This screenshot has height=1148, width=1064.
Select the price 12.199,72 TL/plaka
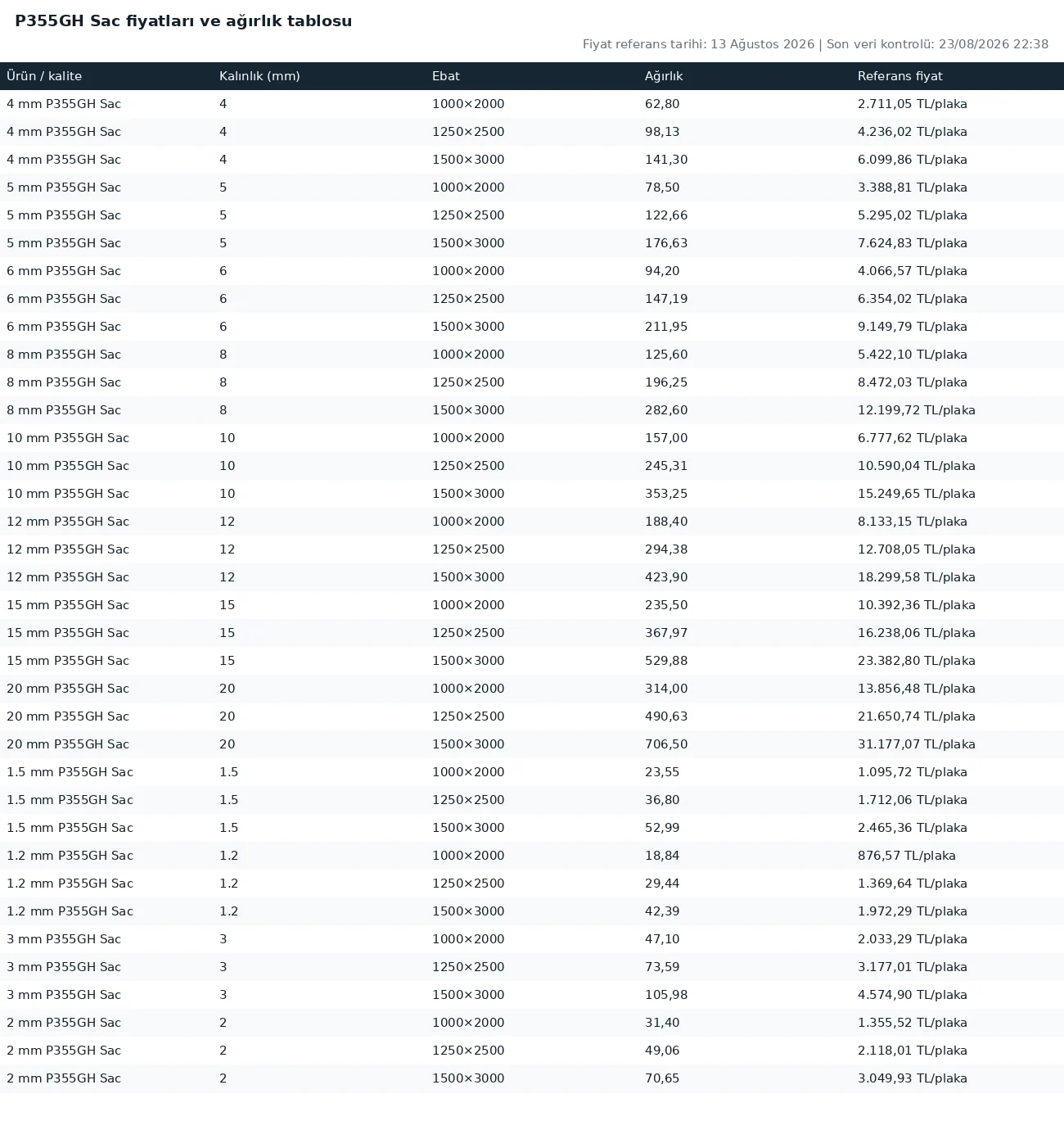(x=917, y=410)
